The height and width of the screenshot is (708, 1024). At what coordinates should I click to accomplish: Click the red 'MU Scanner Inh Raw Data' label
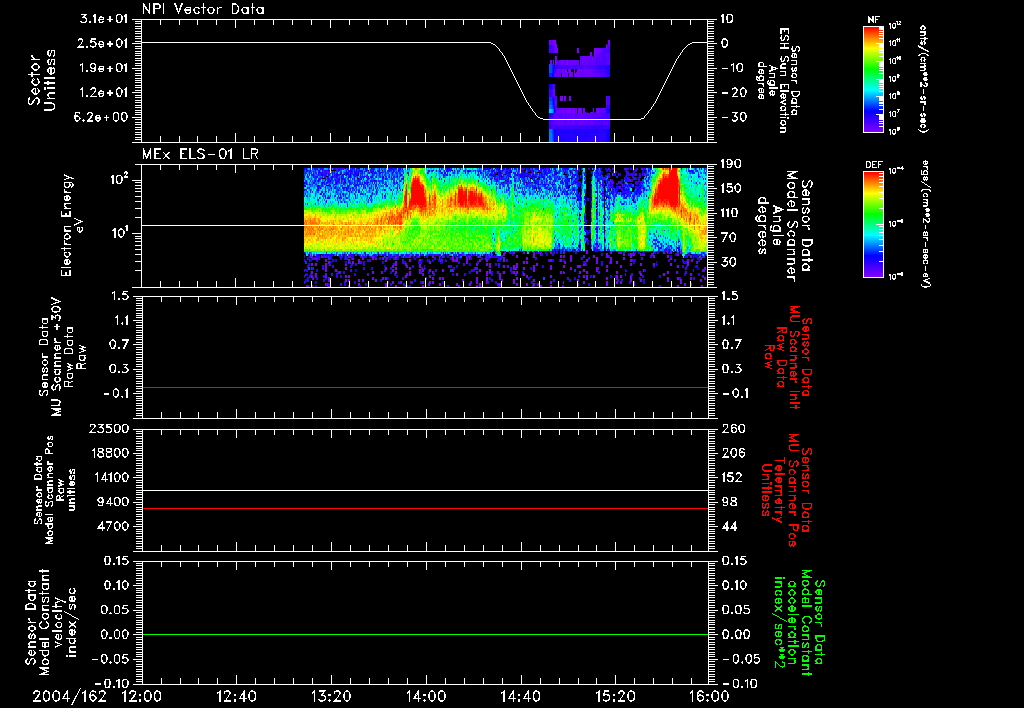tap(787, 358)
